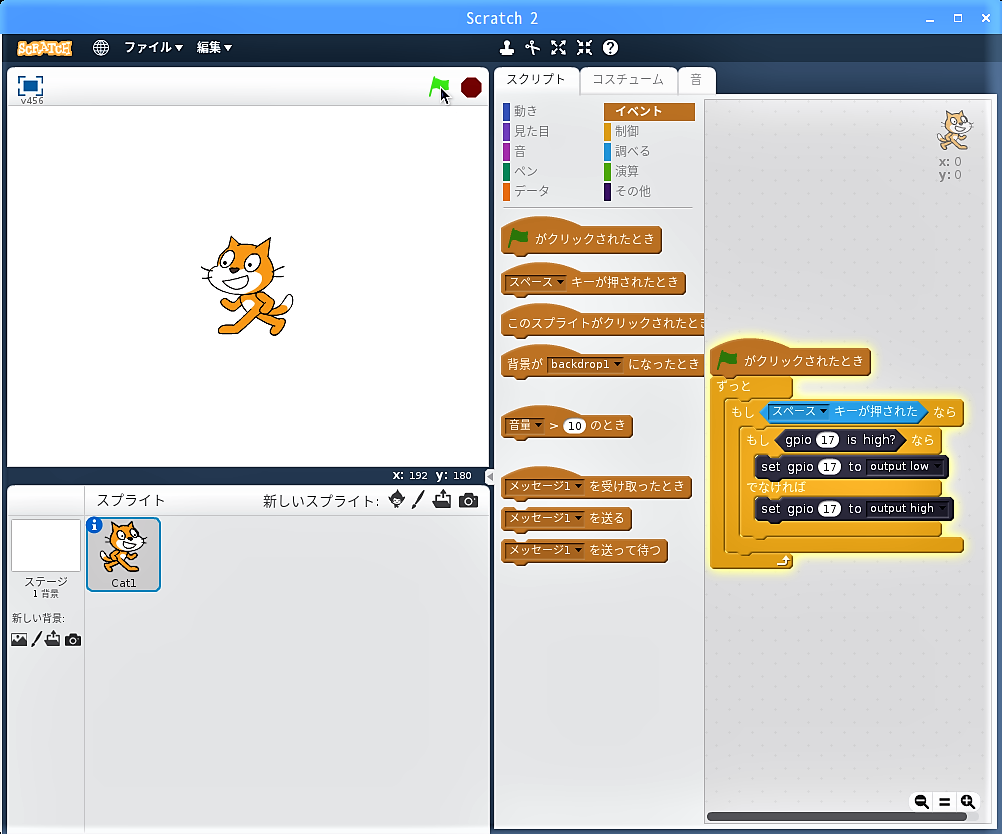This screenshot has height=834, width=1002.
Task: Select the イベント block category
Action: click(649, 111)
